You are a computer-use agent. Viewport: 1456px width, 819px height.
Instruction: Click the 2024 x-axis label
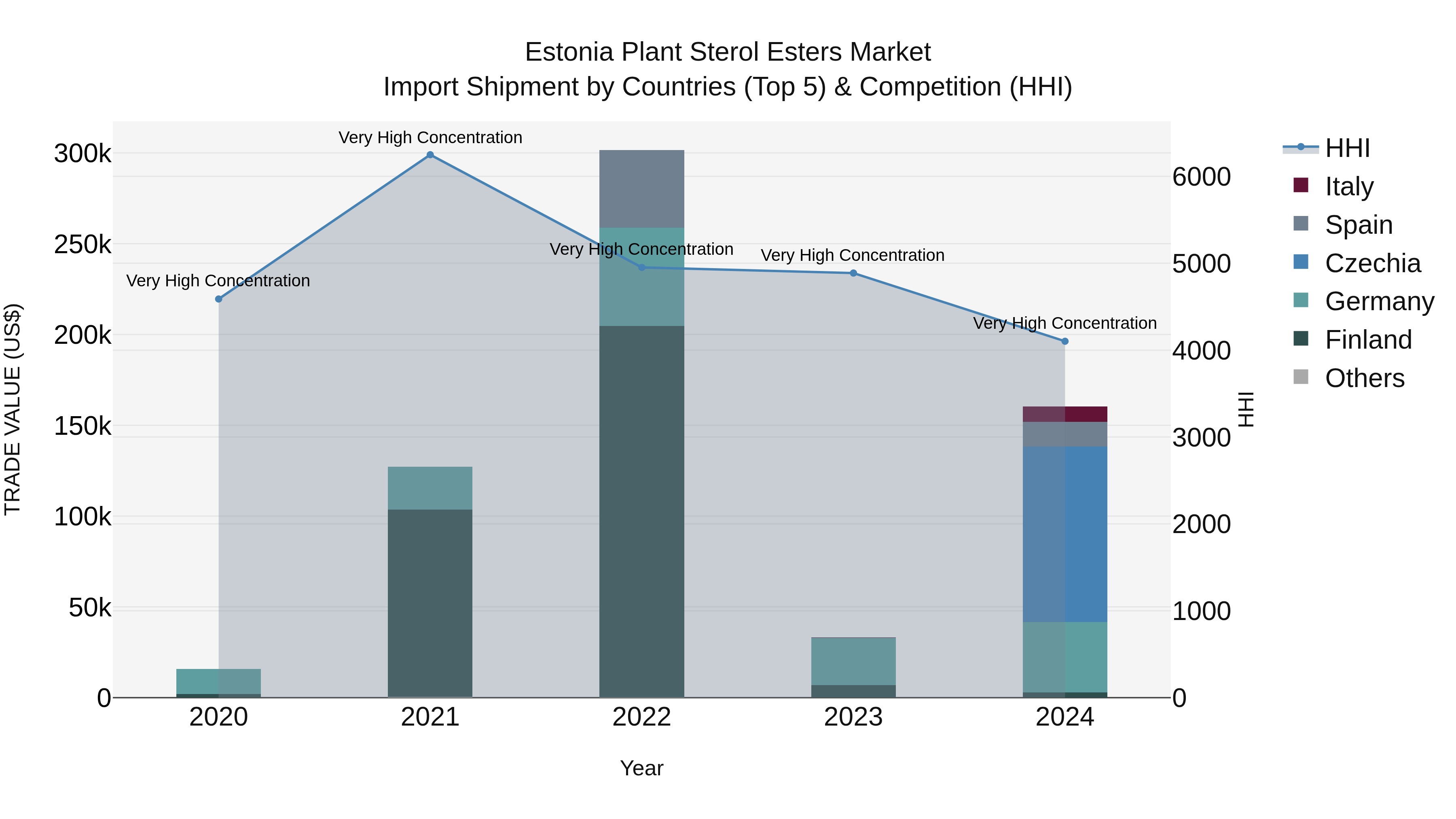(1065, 717)
